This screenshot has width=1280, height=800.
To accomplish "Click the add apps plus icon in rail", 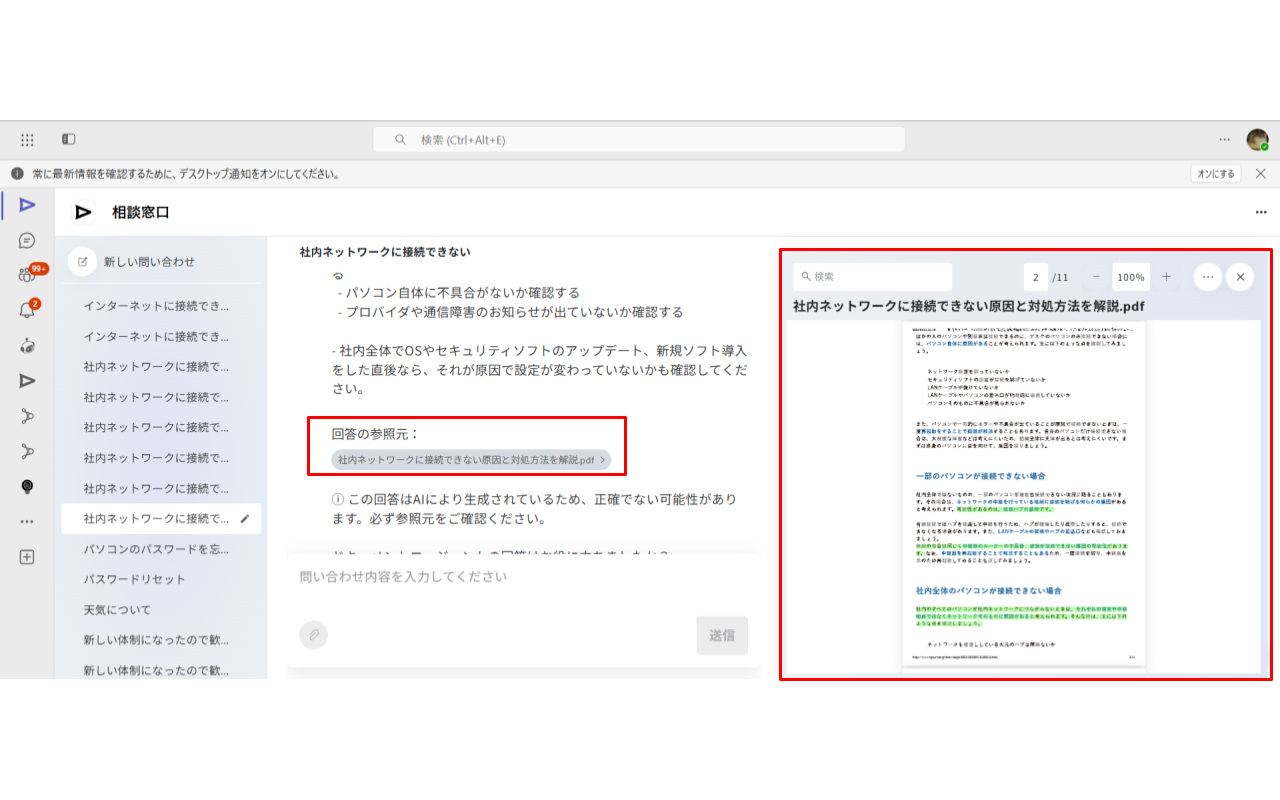I will (27, 557).
